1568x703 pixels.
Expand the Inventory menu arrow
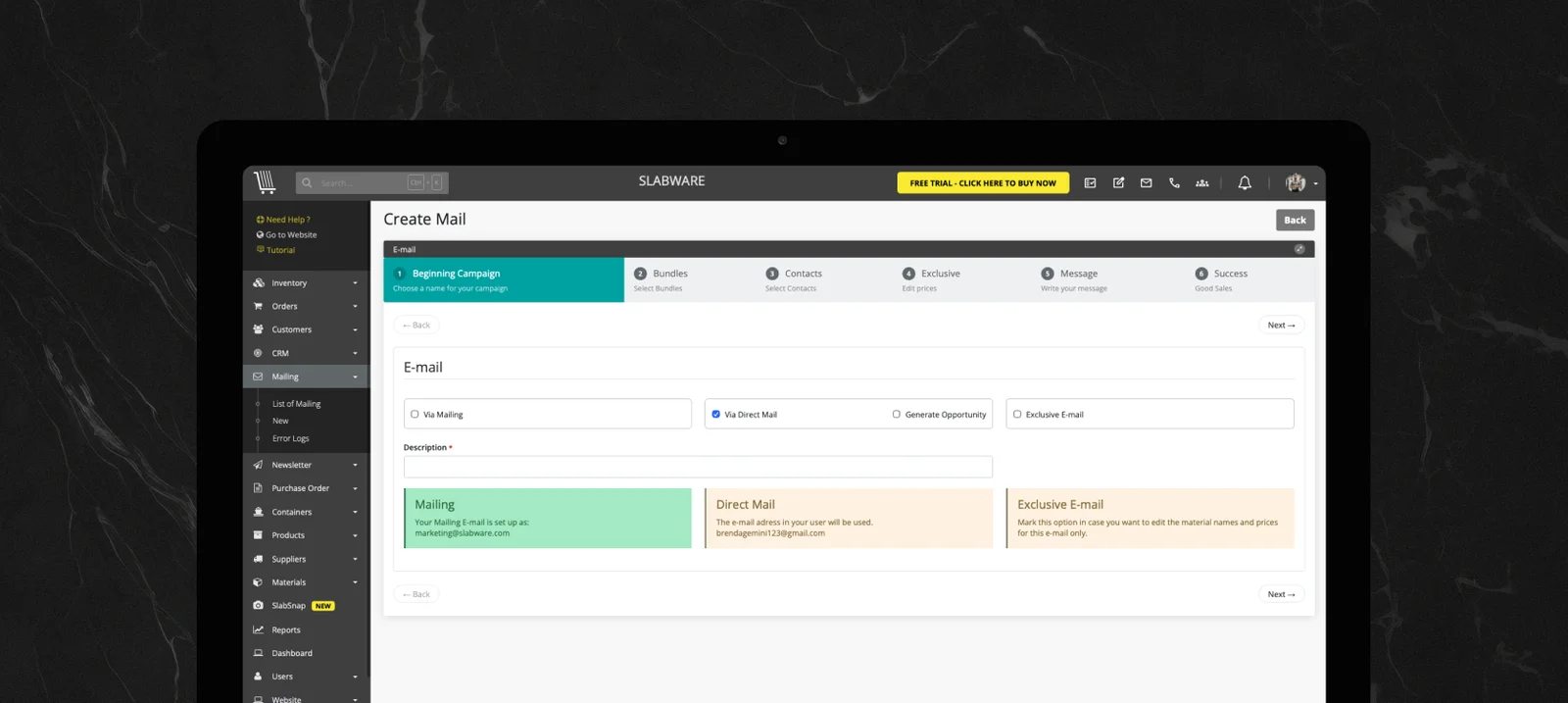click(x=355, y=283)
